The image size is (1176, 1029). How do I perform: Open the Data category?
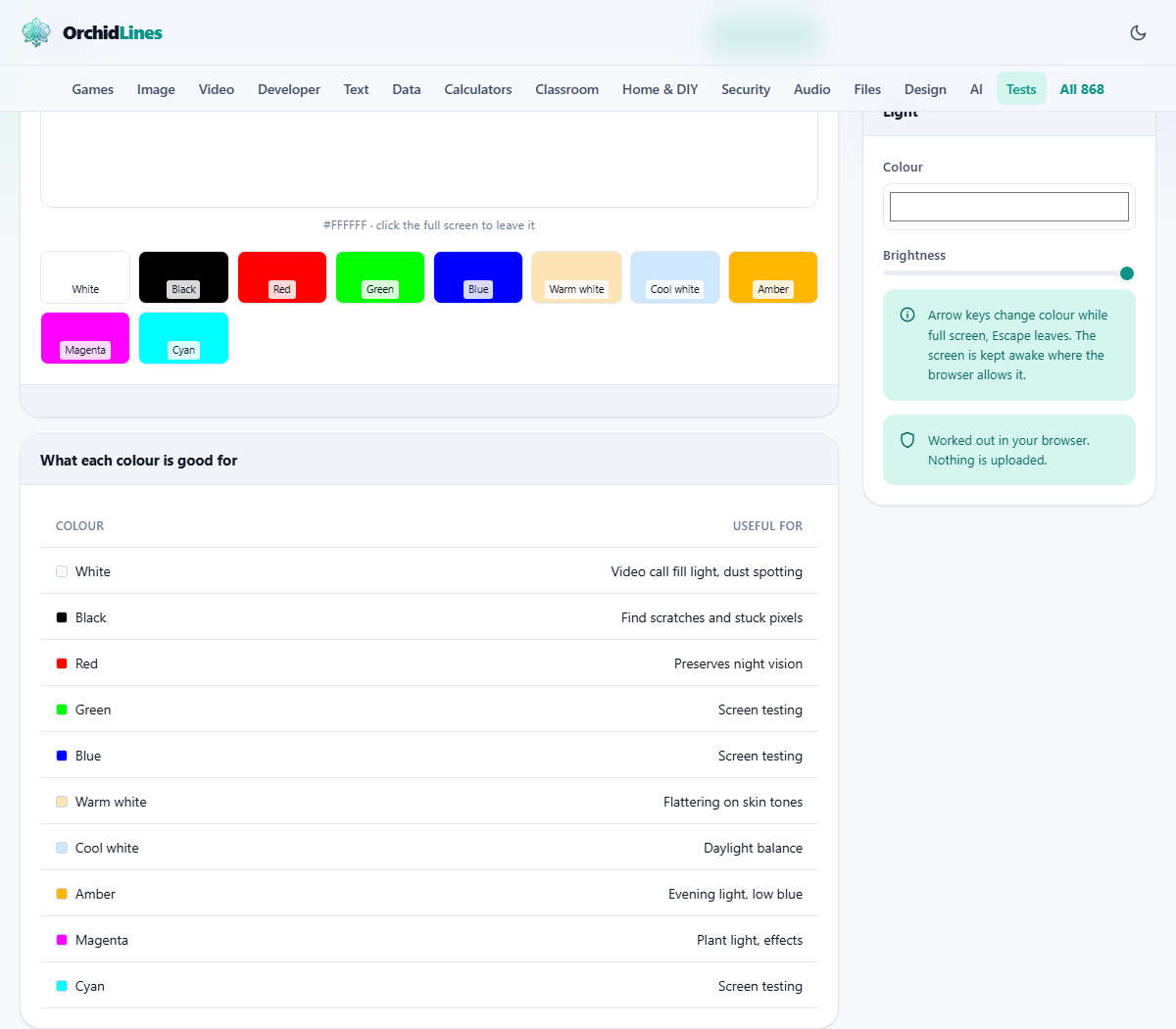point(407,89)
